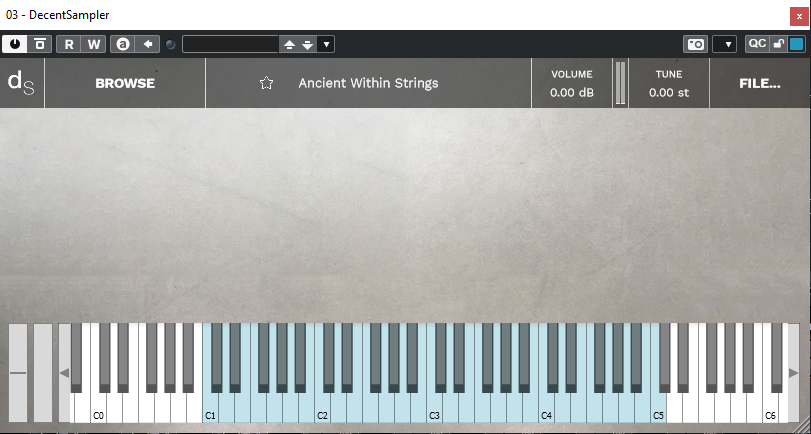This screenshot has height=434, width=811.
Task: Open the BROWSE tab
Action: [x=125, y=83]
